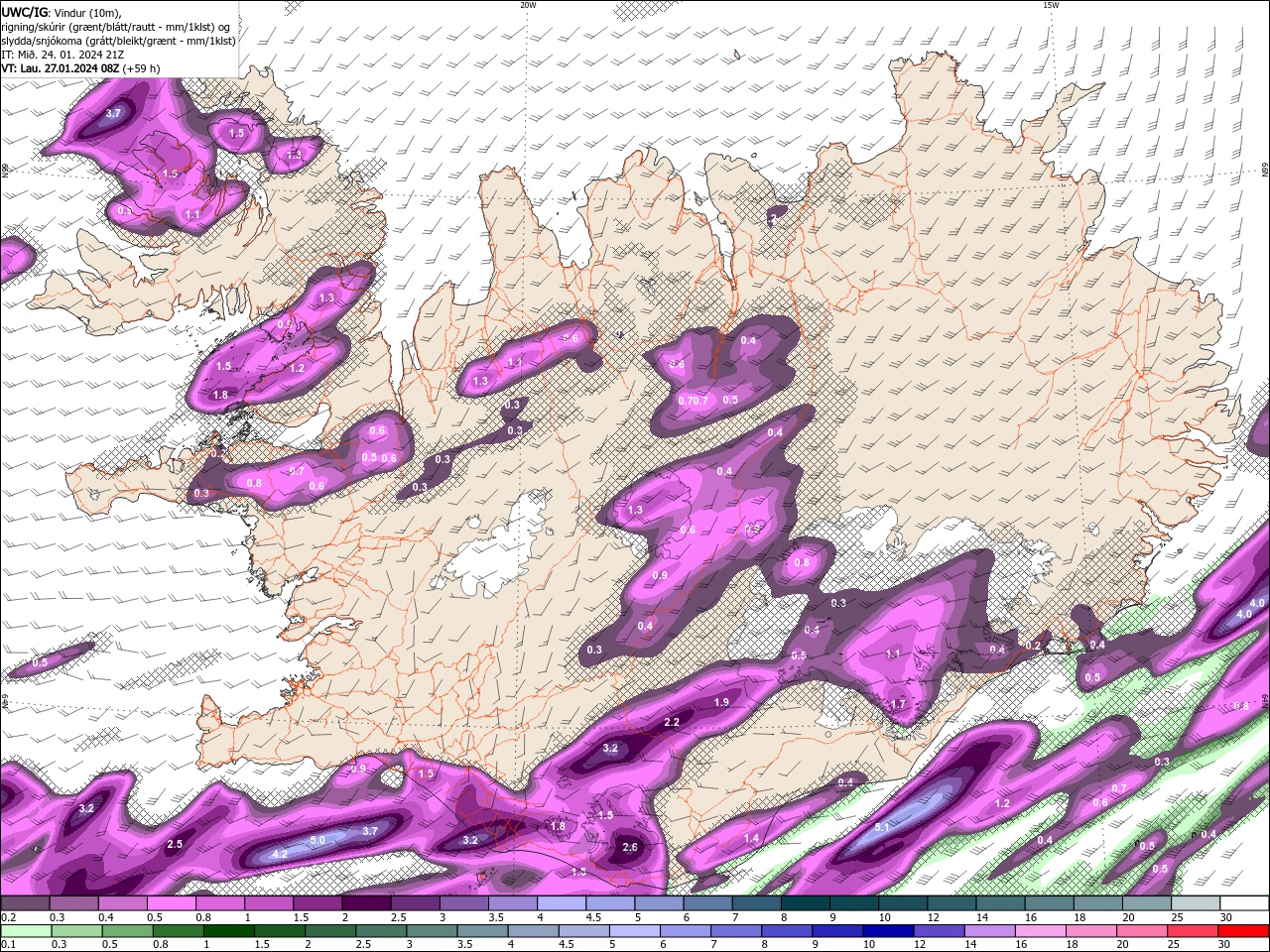Click the light pink 16 swatch in lower legend row

1041,931
